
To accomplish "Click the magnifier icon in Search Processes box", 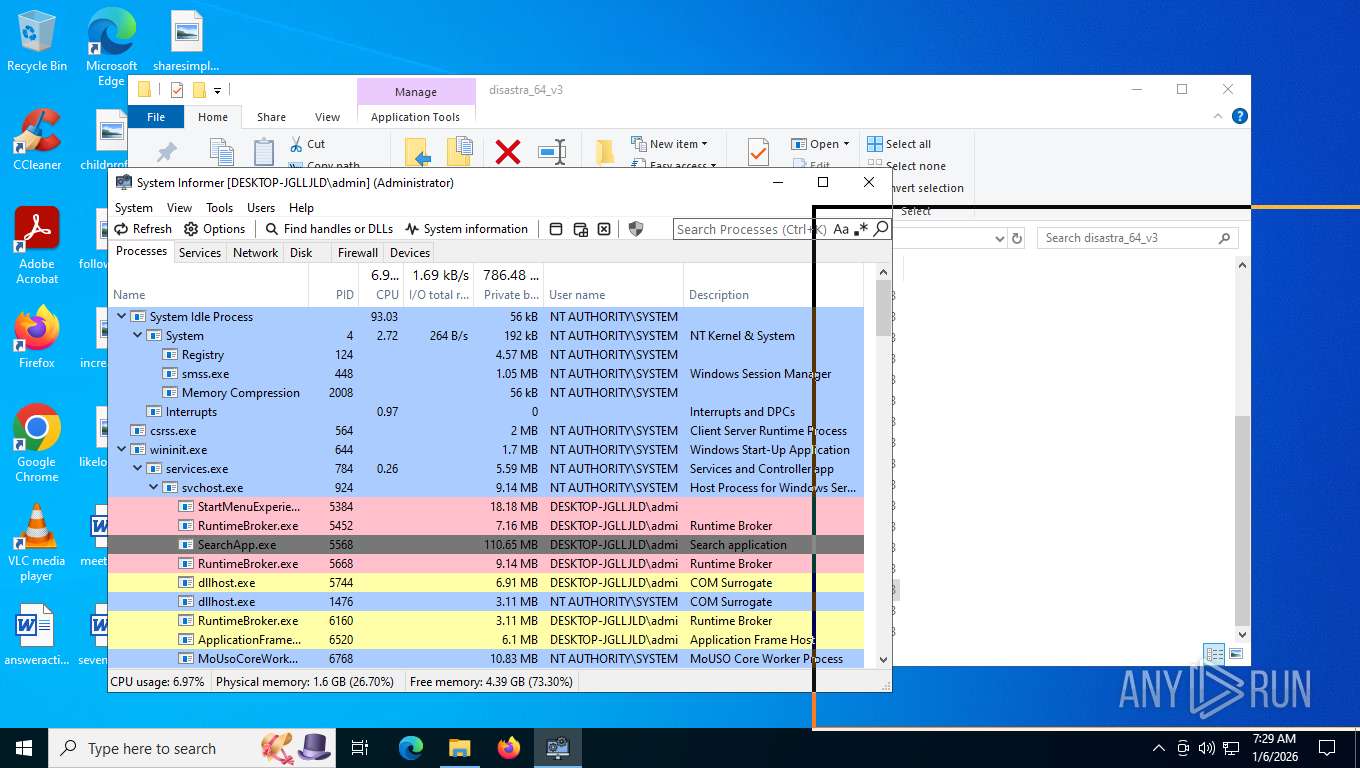I will pyautogui.click(x=880, y=229).
